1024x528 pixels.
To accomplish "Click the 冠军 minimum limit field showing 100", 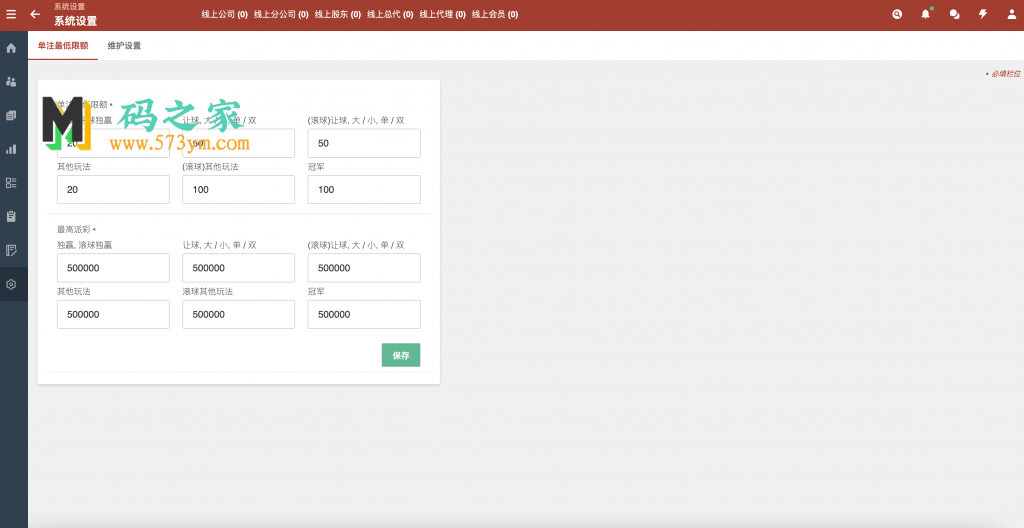I will coord(364,190).
